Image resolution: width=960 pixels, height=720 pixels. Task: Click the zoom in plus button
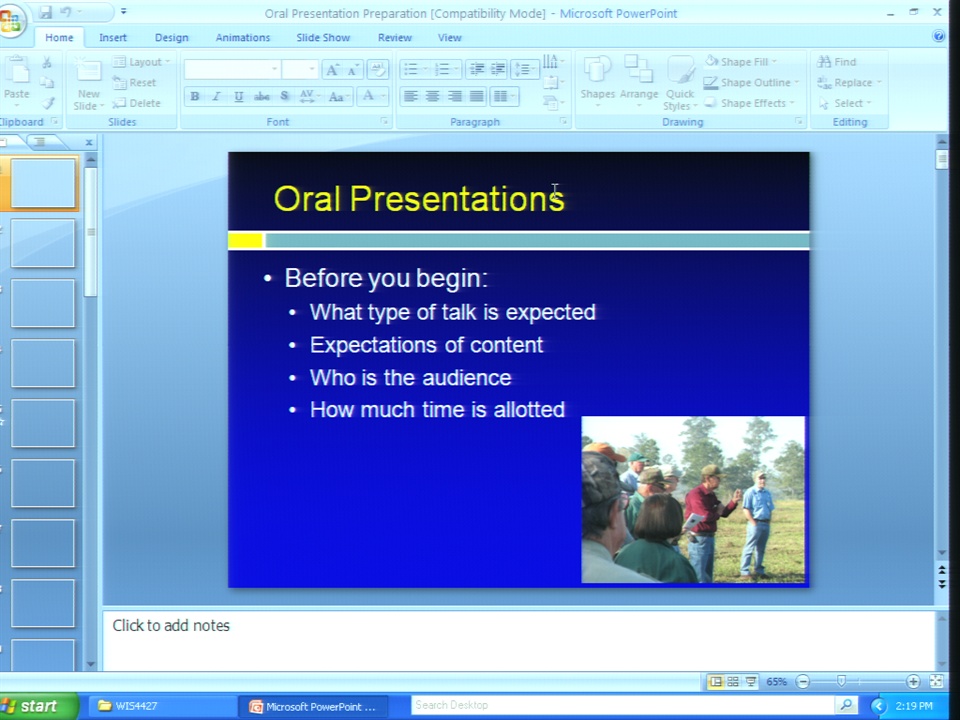pos(913,681)
